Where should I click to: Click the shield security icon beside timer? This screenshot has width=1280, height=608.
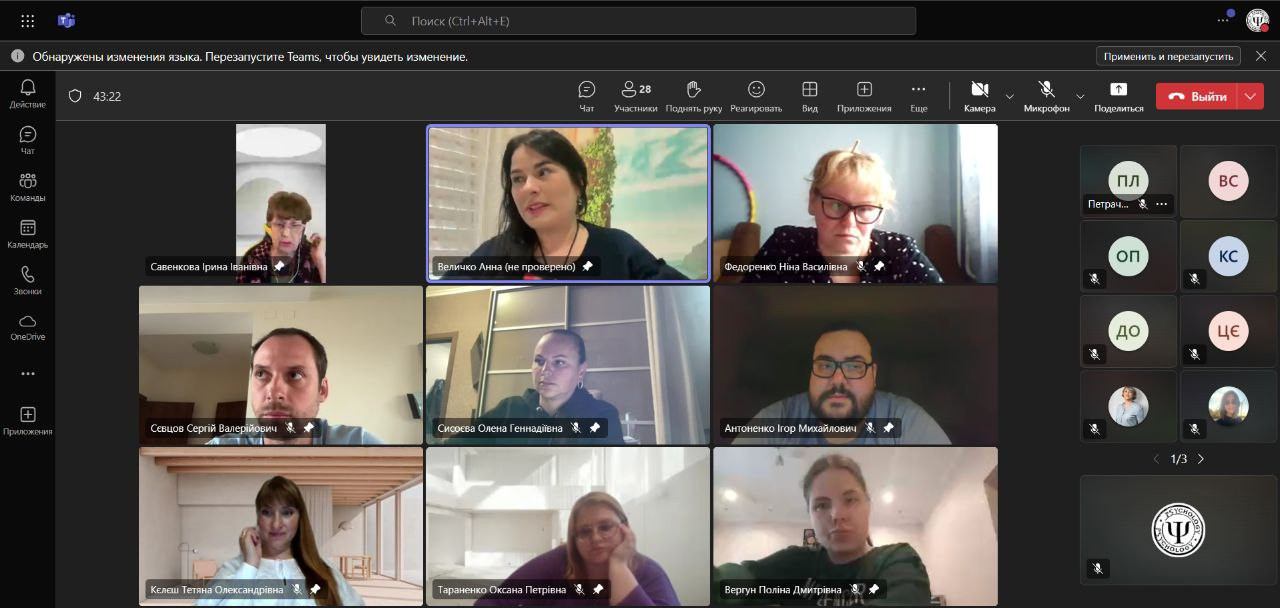tap(75, 96)
